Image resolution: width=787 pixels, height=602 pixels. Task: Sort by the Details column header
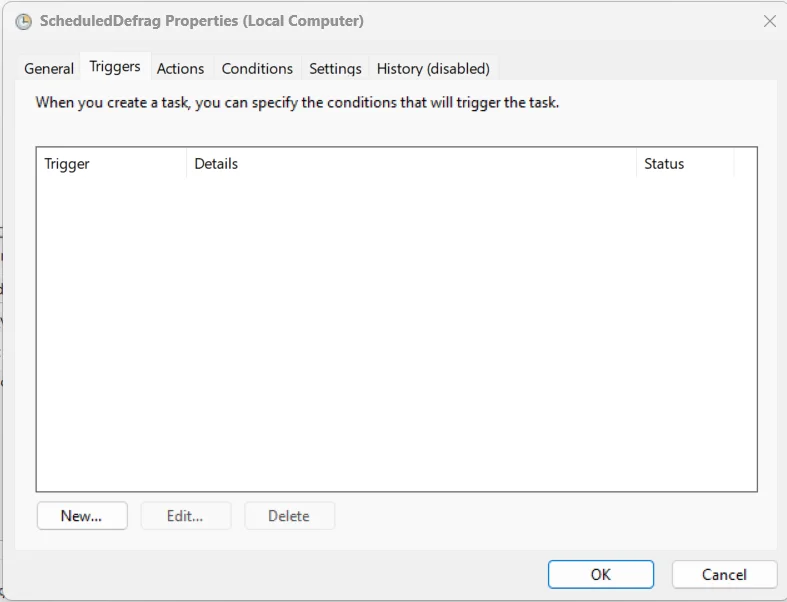411,164
